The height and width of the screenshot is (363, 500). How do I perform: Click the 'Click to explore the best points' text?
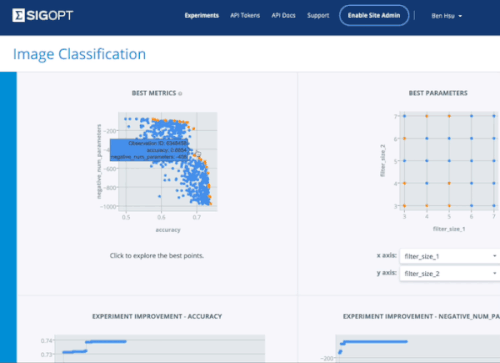[x=157, y=256]
